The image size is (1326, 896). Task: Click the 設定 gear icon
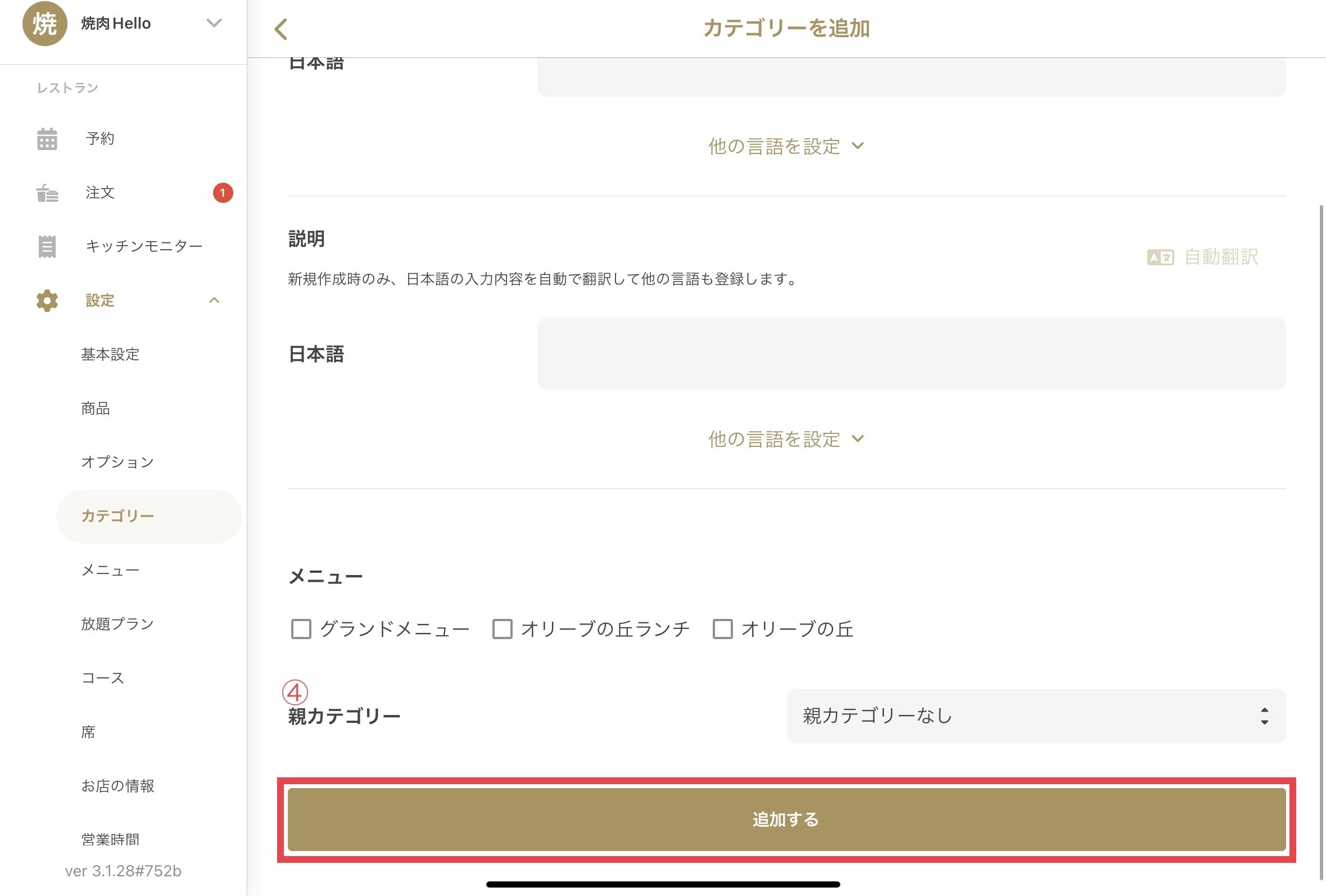click(x=47, y=301)
